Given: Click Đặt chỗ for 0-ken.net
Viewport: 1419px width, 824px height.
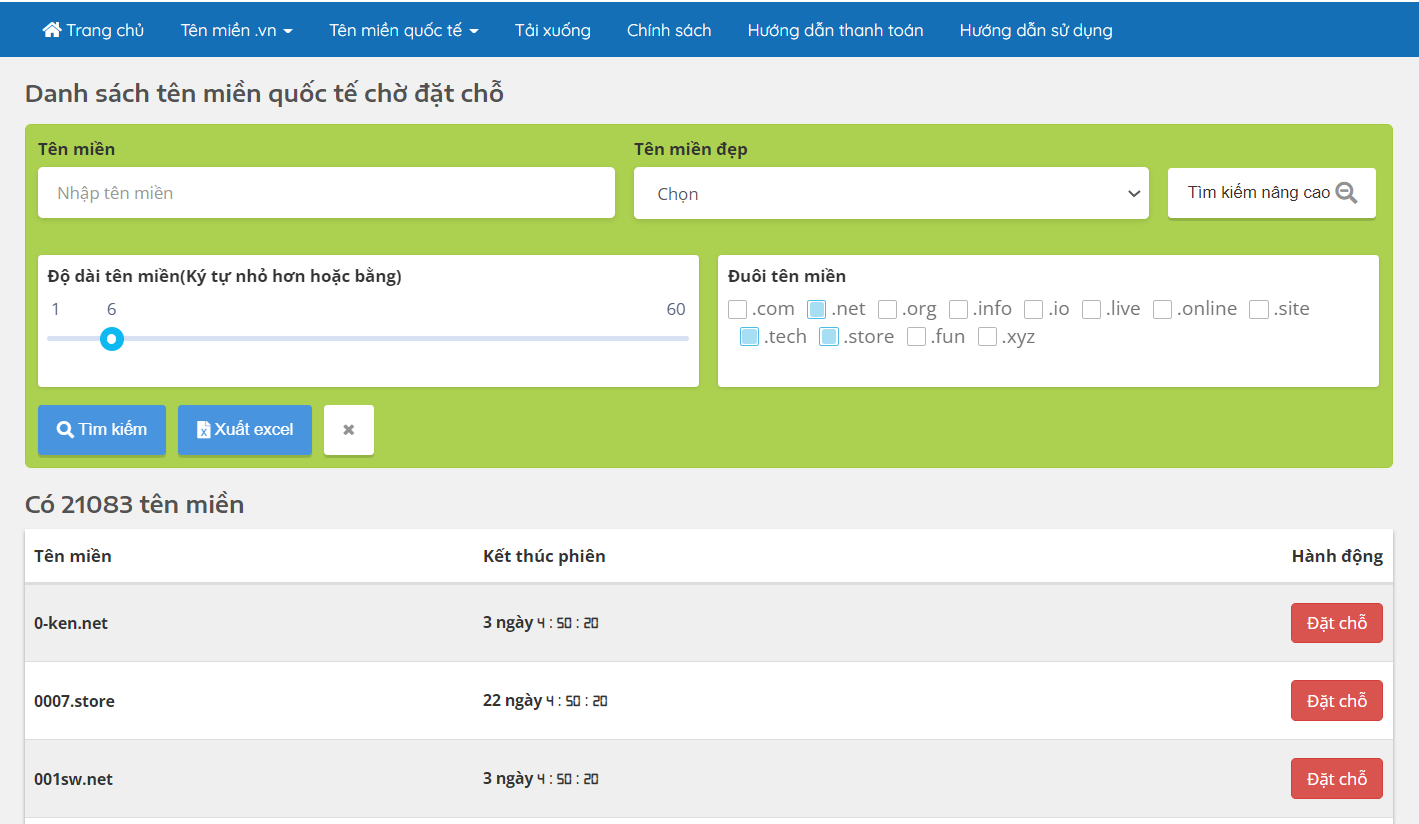Looking at the screenshot, I should point(1337,623).
